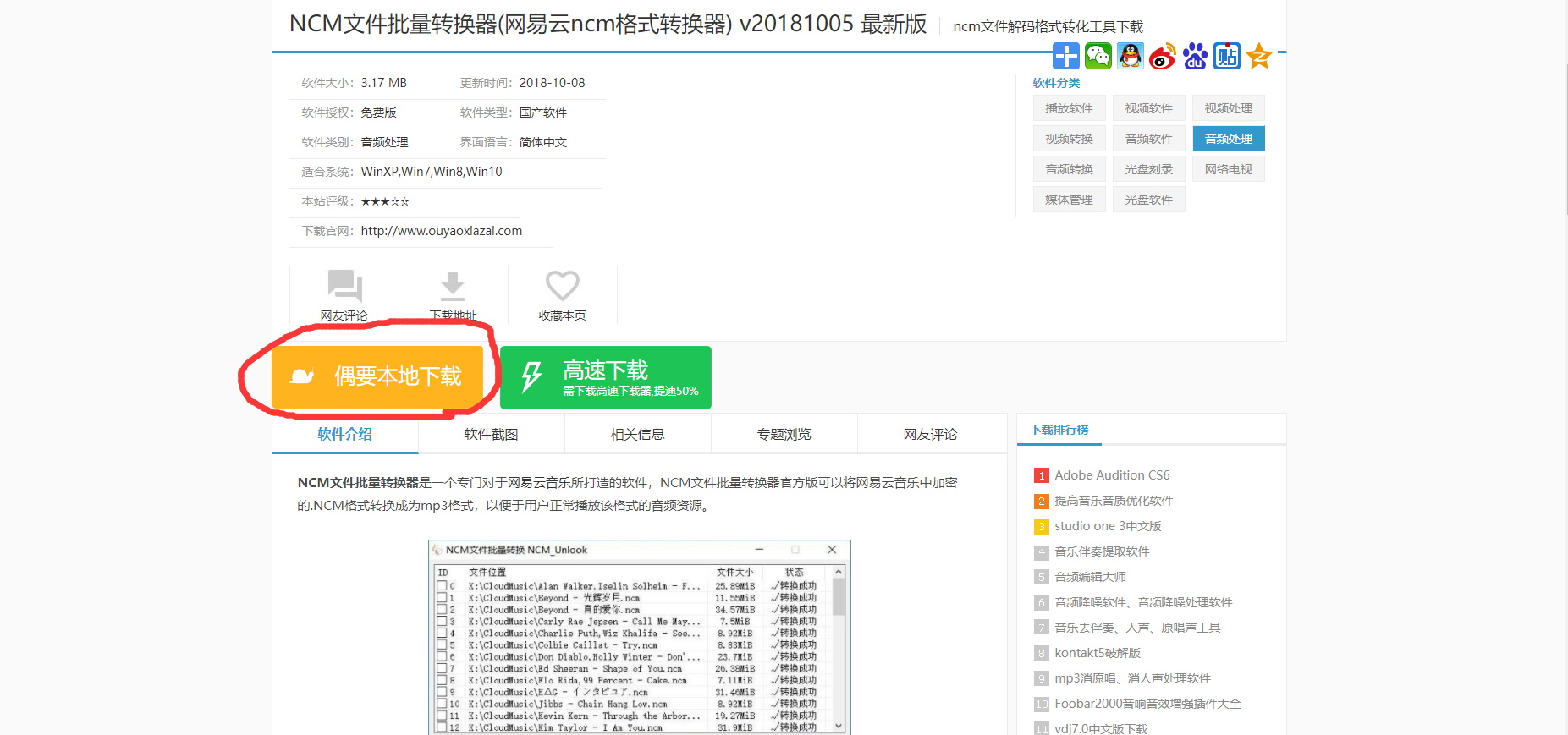Switch to 软件介绍 tab
Screen dimensions: 1568x735
click(x=345, y=434)
